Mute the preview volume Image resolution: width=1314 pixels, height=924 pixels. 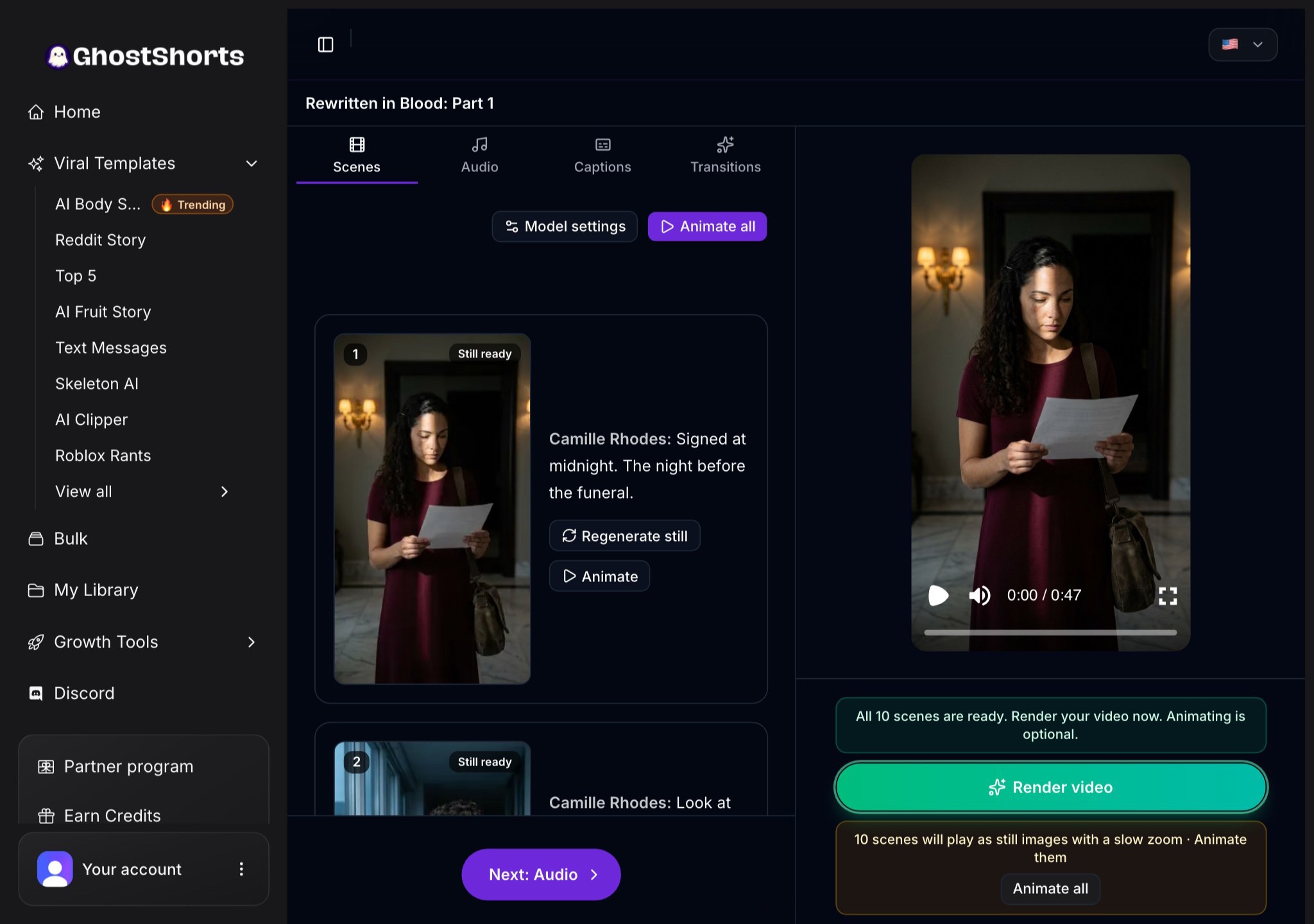(x=979, y=595)
